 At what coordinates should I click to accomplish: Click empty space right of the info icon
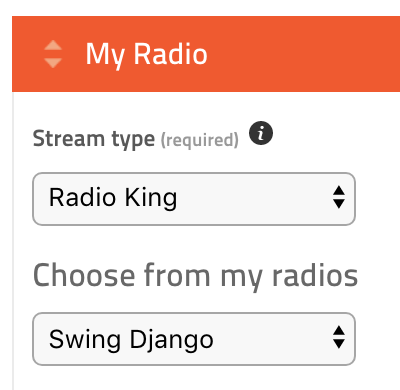[x=333, y=133]
